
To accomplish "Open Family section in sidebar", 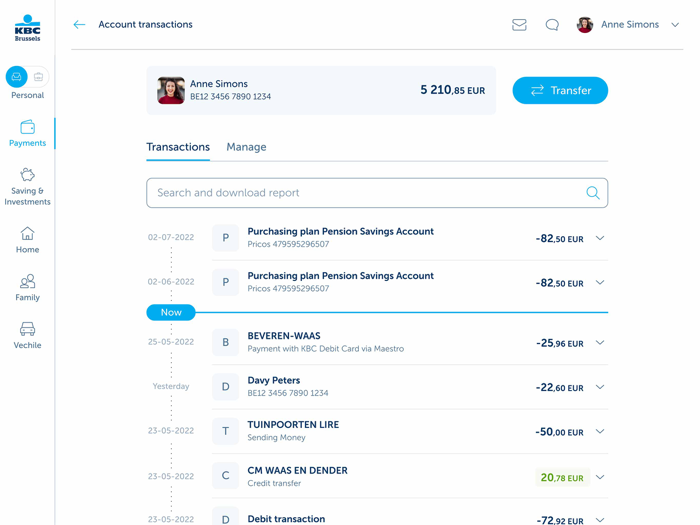I will click(27, 288).
